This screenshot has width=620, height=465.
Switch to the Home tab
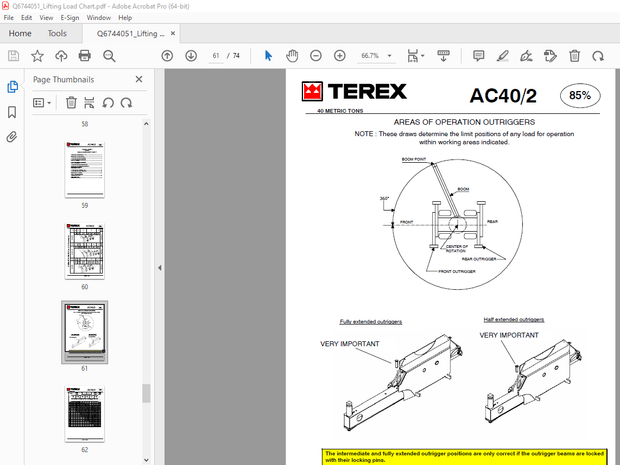pos(20,34)
